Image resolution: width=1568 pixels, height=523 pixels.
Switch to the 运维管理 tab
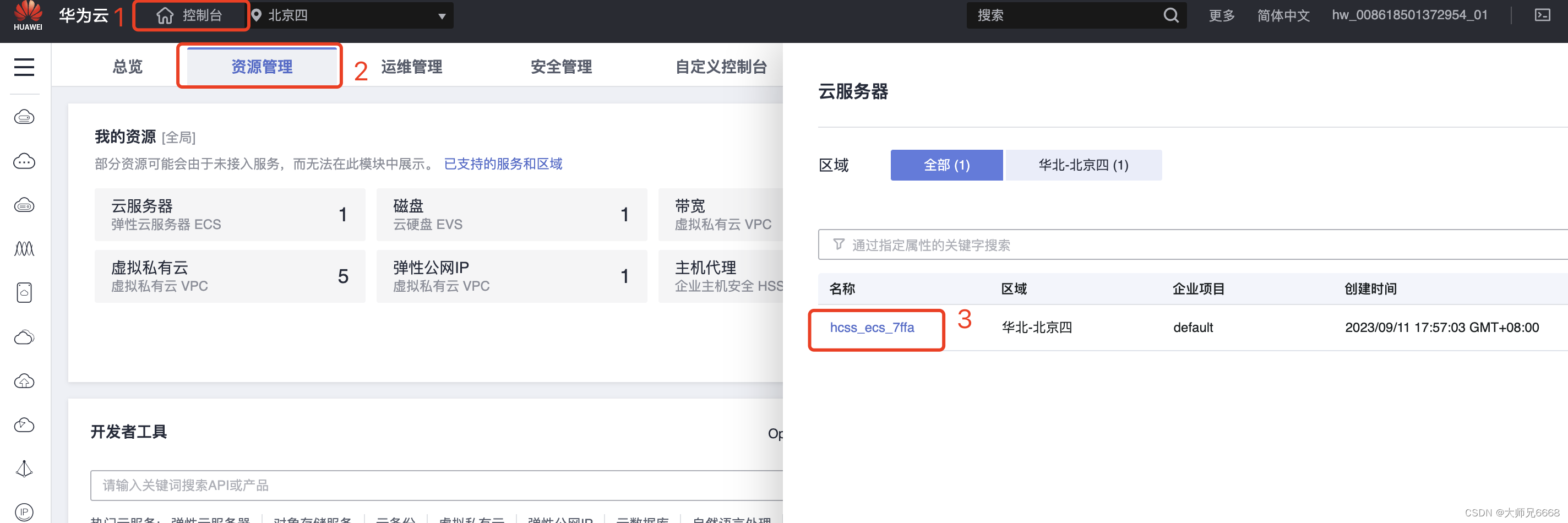pyautogui.click(x=411, y=67)
